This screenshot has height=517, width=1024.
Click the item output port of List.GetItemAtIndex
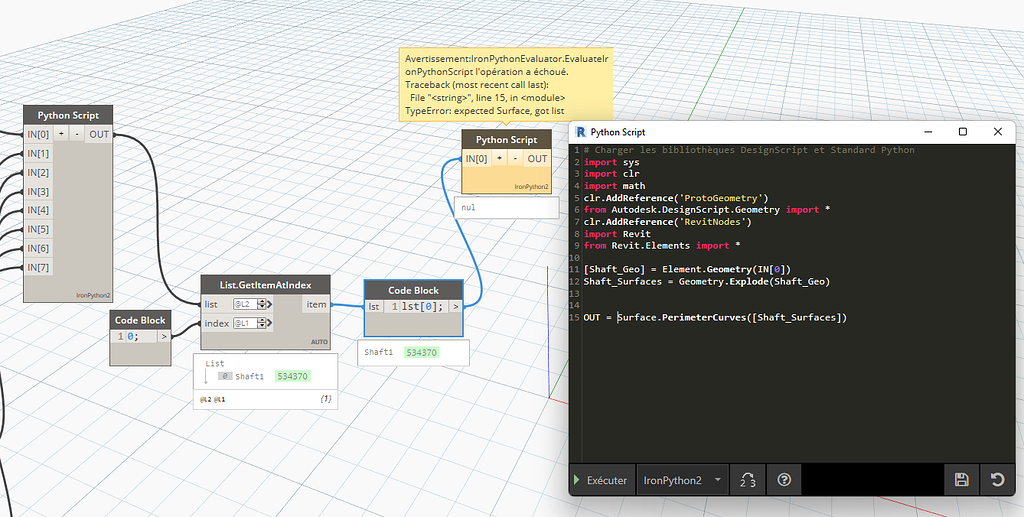pyautogui.click(x=316, y=304)
